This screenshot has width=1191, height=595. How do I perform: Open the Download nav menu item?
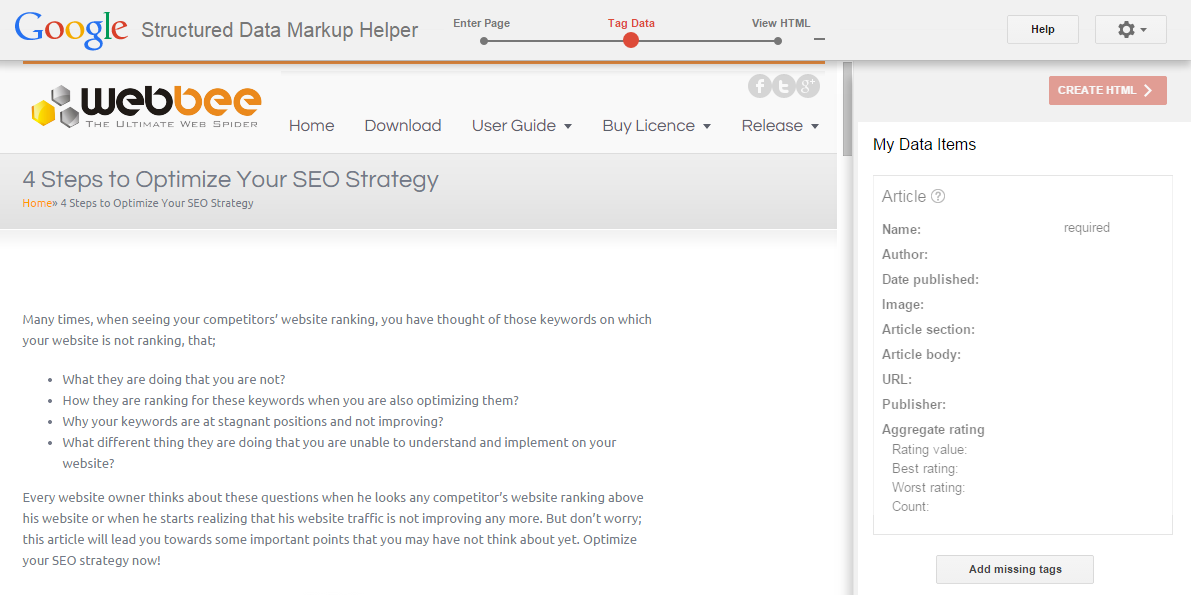403,125
